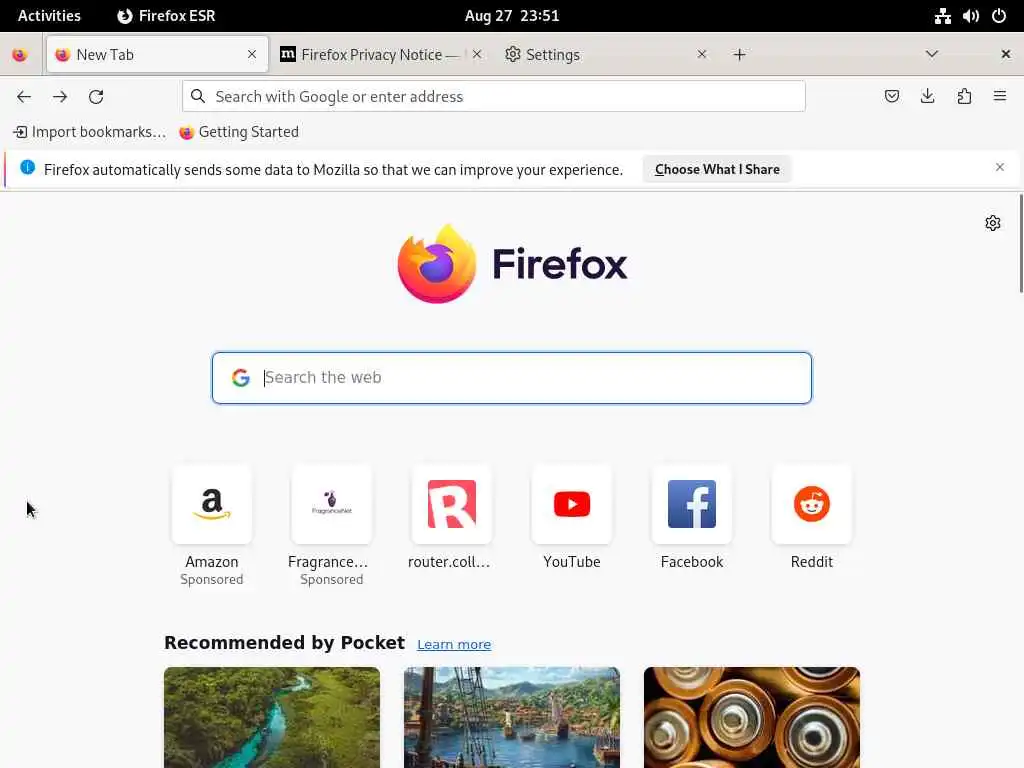Image resolution: width=1024 pixels, height=768 pixels.
Task: Switch to the Settings tab
Action: tap(607, 55)
